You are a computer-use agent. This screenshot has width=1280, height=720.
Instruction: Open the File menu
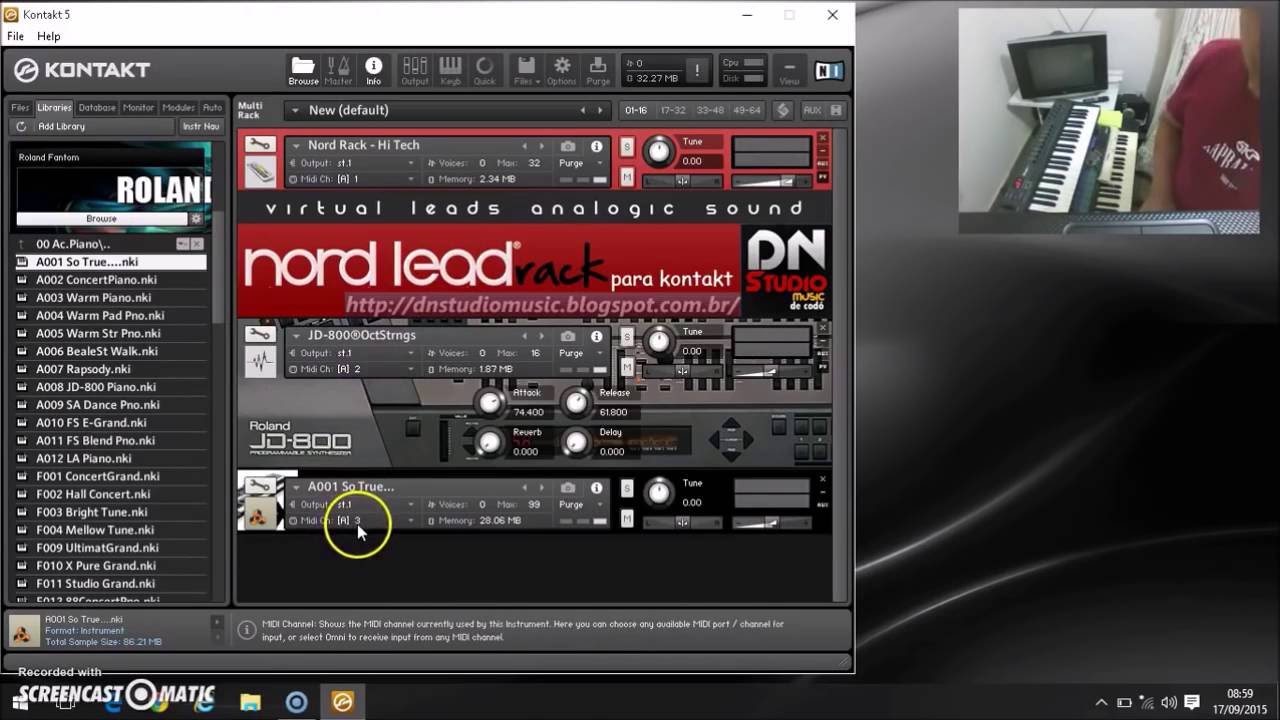[x=15, y=36]
